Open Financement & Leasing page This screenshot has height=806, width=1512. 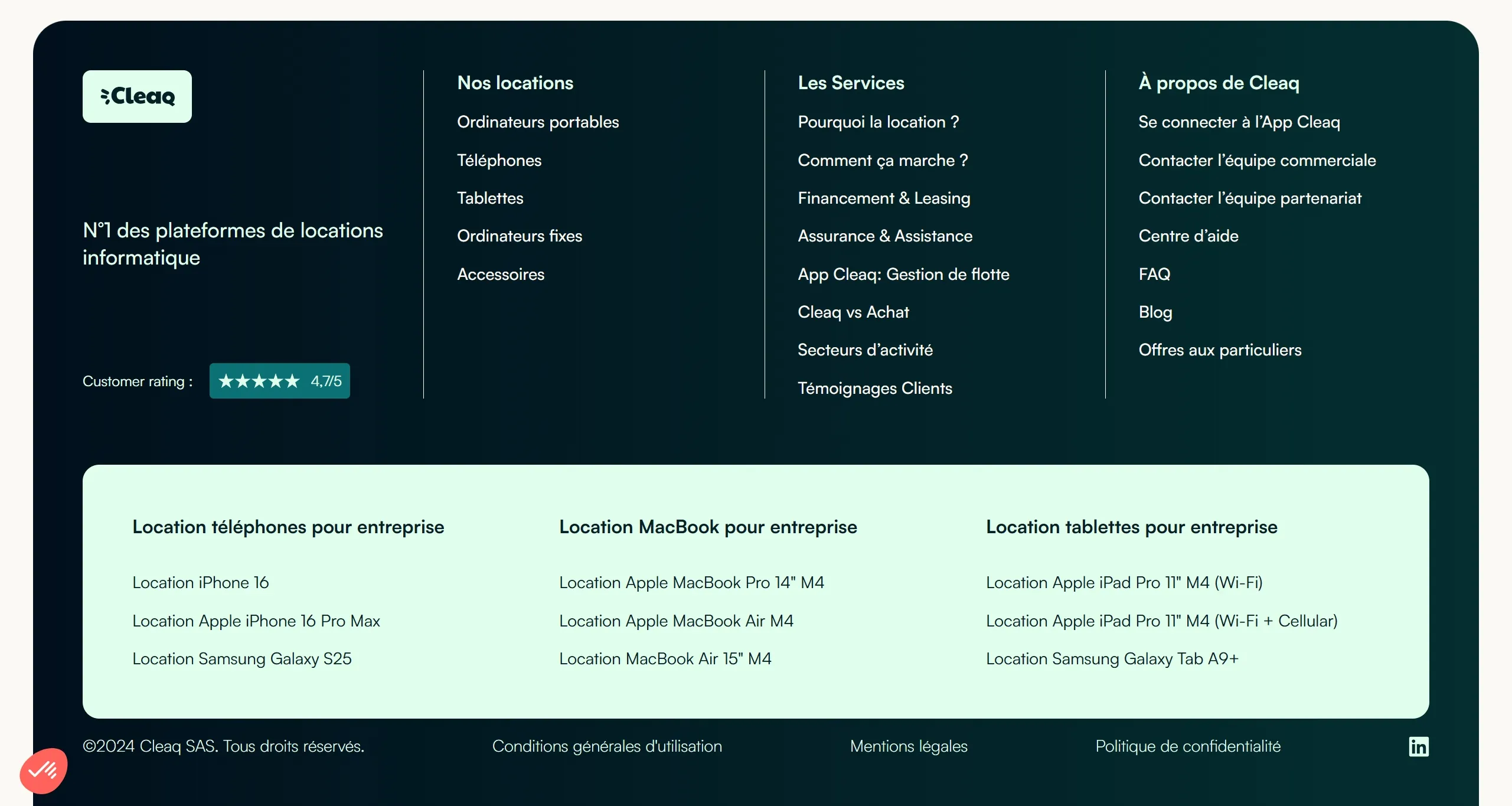[883, 198]
